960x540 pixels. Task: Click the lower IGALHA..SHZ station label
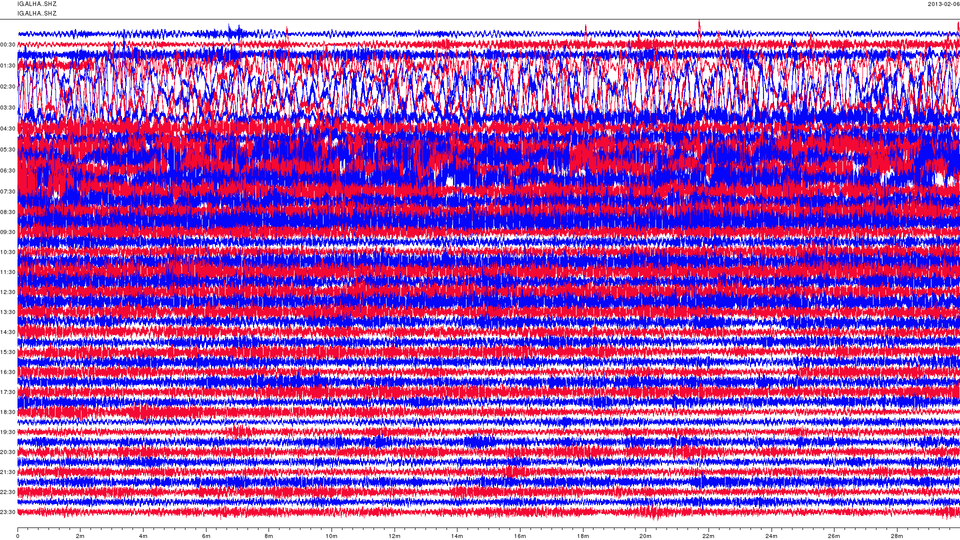coord(37,12)
